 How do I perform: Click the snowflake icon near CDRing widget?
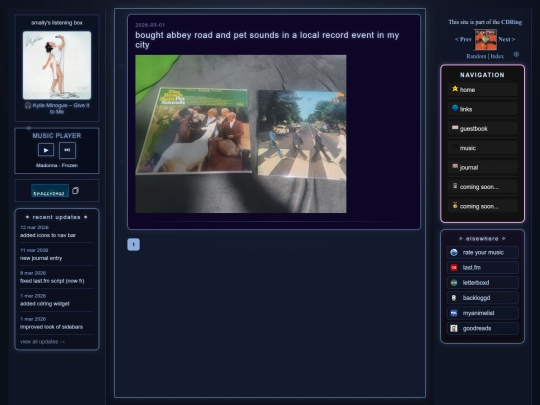coord(516,54)
